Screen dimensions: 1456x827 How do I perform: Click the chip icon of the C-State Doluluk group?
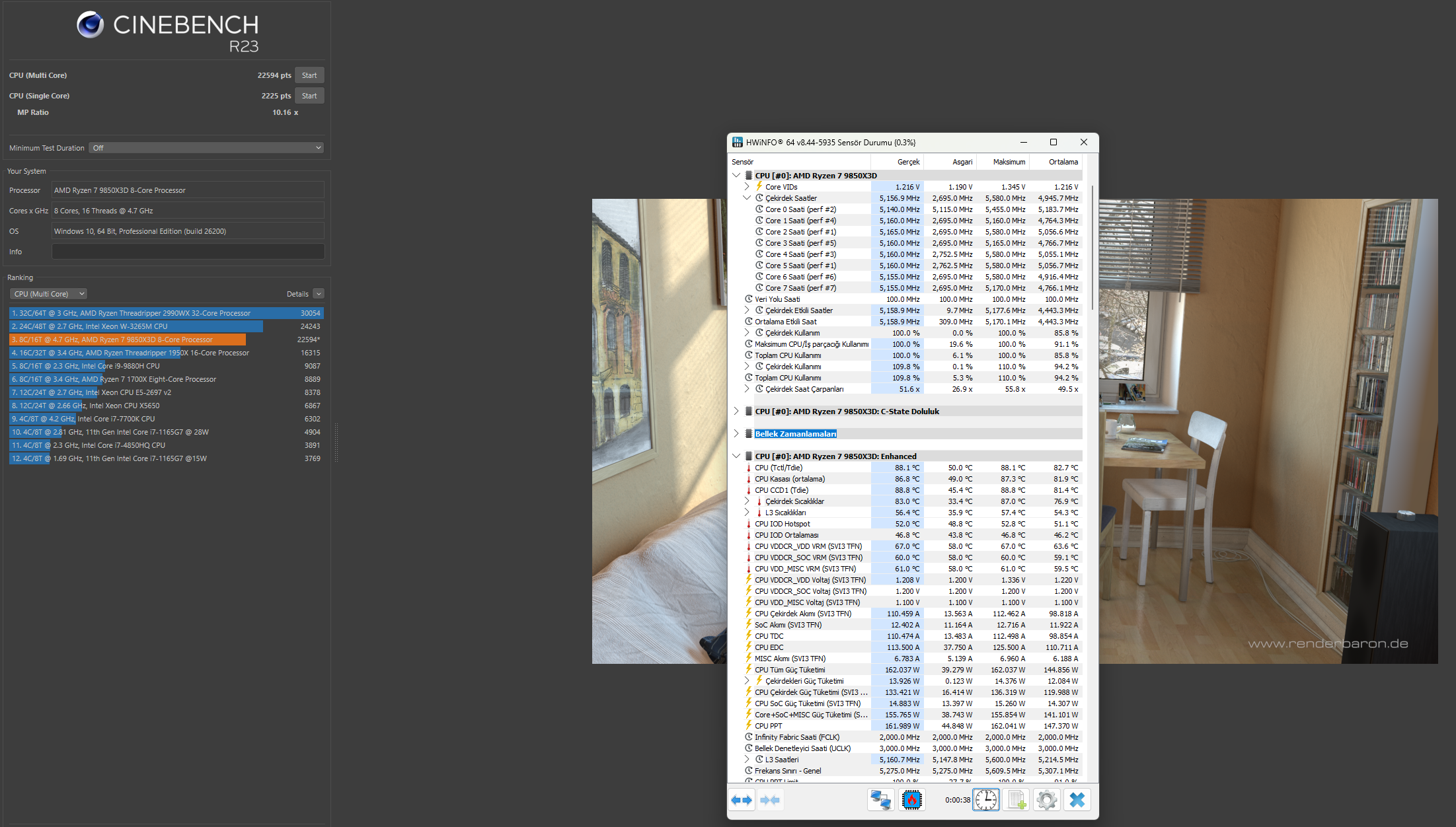[749, 412]
